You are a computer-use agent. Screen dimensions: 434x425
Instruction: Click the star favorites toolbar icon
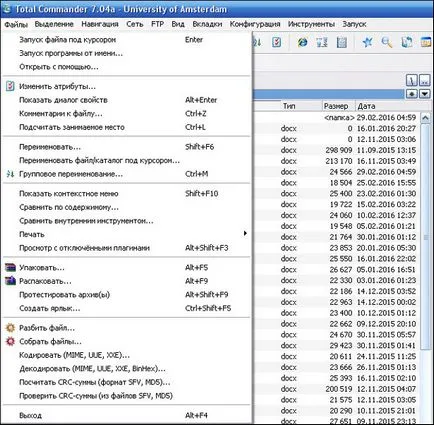coord(367,42)
